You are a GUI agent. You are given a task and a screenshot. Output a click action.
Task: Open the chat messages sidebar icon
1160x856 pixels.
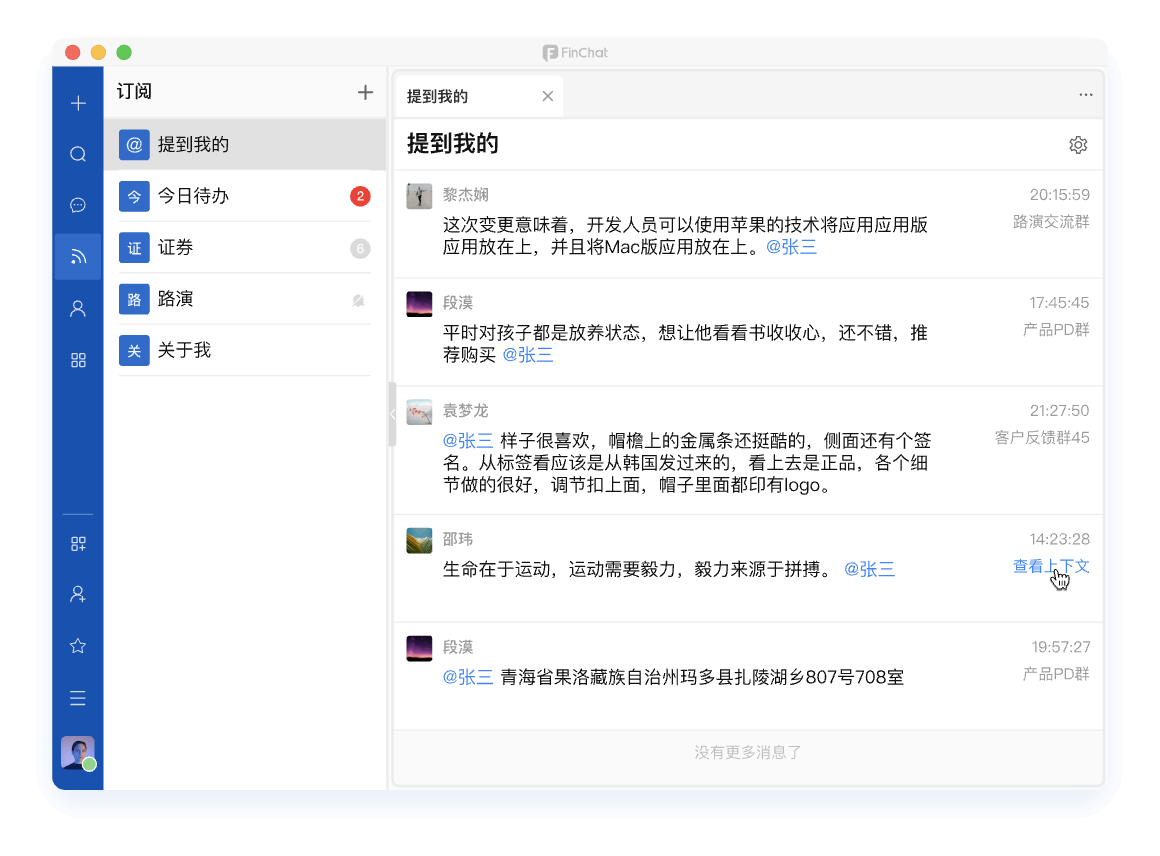click(x=78, y=205)
